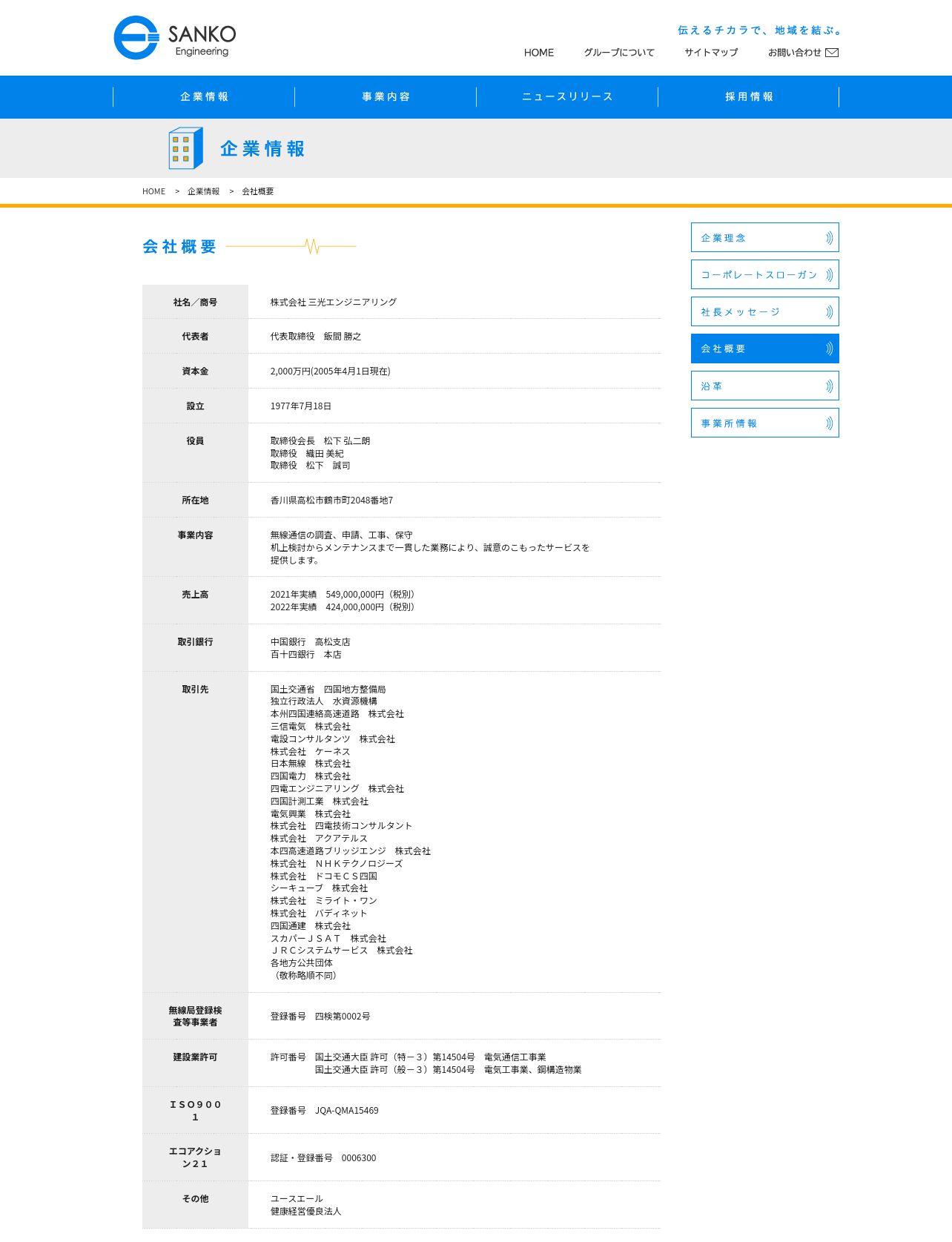The width and height of the screenshot is (952, 1242).
Task: Click 百十四銀行 本店
Action: [306, 655]
